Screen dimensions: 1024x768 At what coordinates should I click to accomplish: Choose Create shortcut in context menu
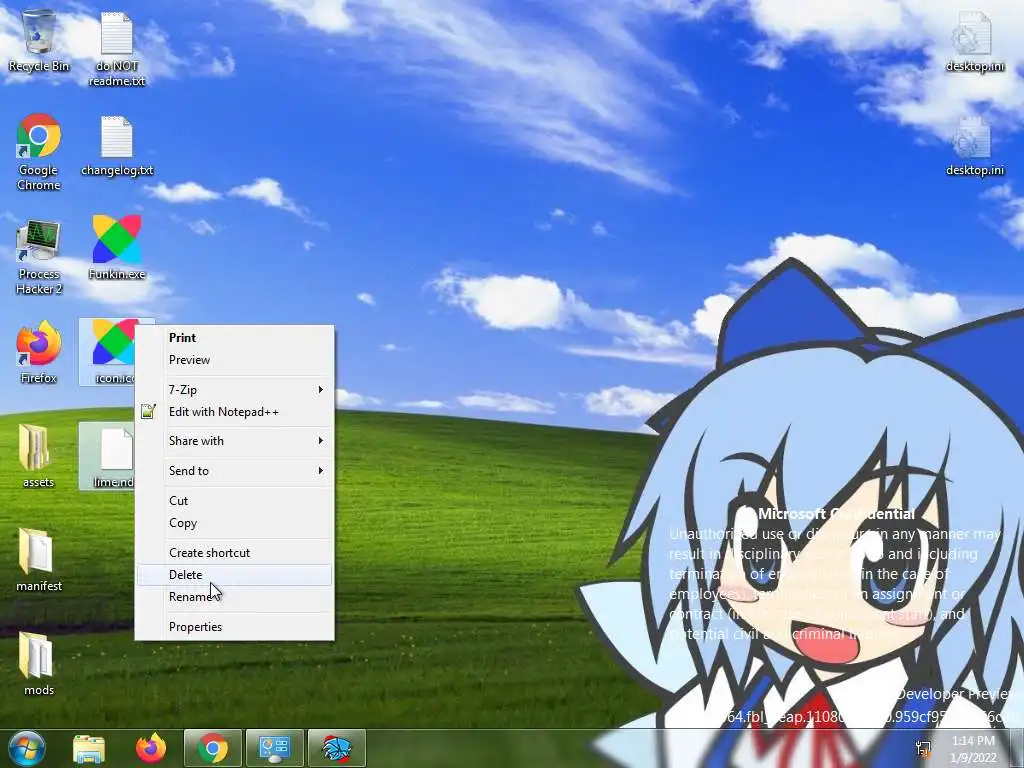tap(234, 553)
